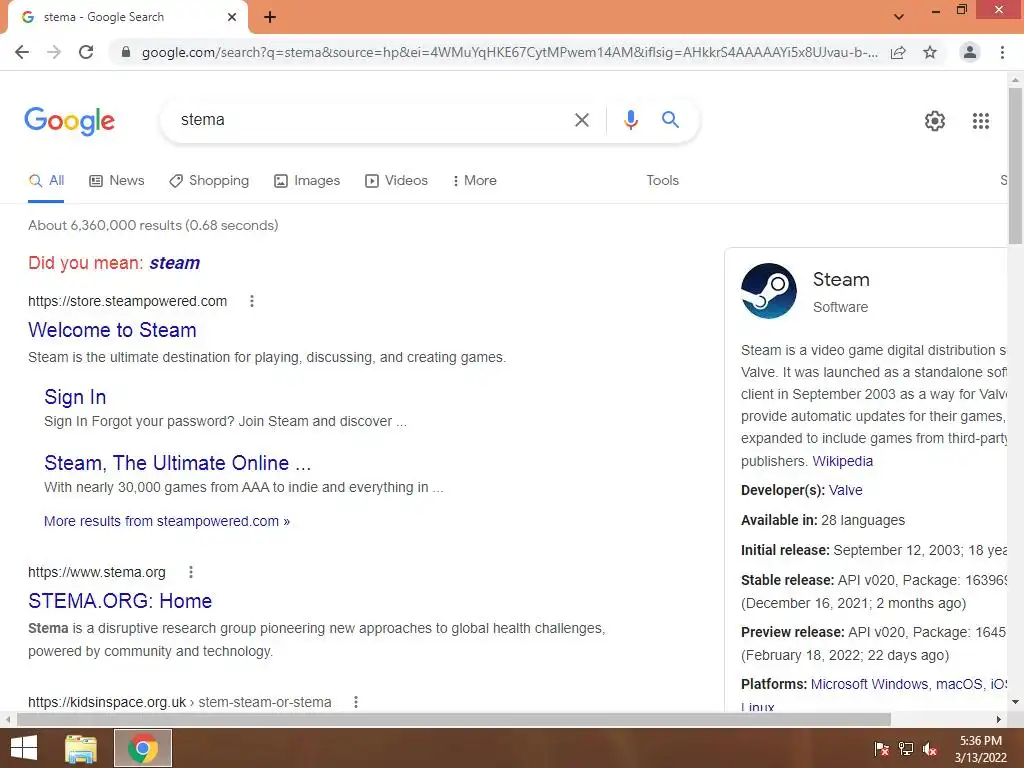Reload the current page
This screenshot has width=1024, height=768.
(x=86, y=52)
